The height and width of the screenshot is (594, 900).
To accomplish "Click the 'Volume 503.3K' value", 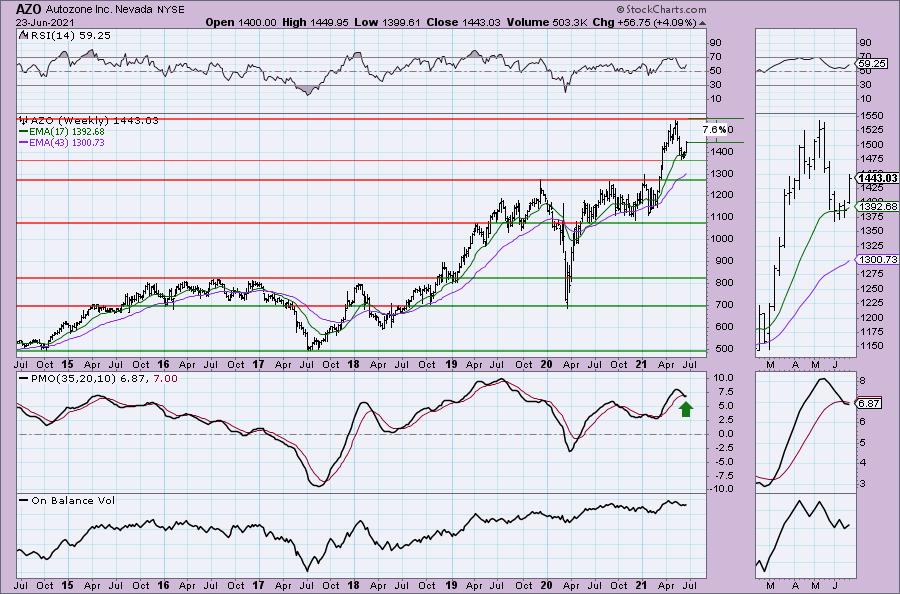I will (546, 22).
